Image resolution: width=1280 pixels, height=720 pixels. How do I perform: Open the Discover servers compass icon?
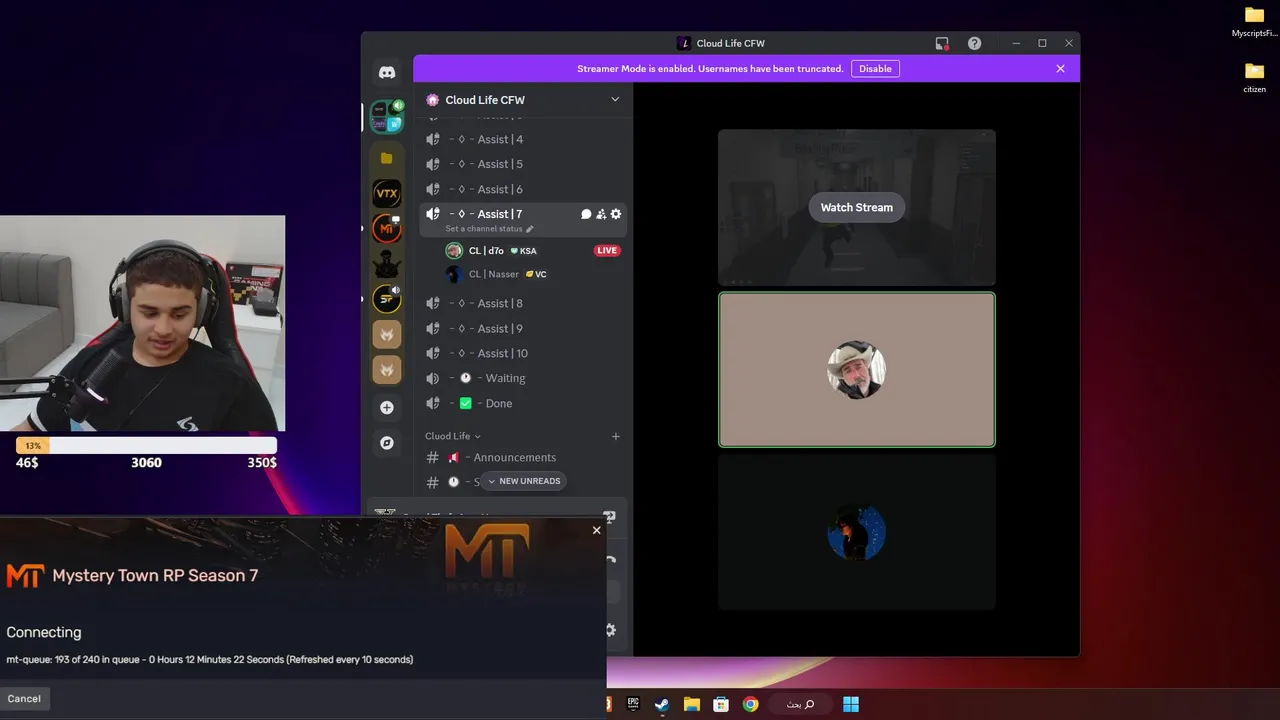point(387,443)
